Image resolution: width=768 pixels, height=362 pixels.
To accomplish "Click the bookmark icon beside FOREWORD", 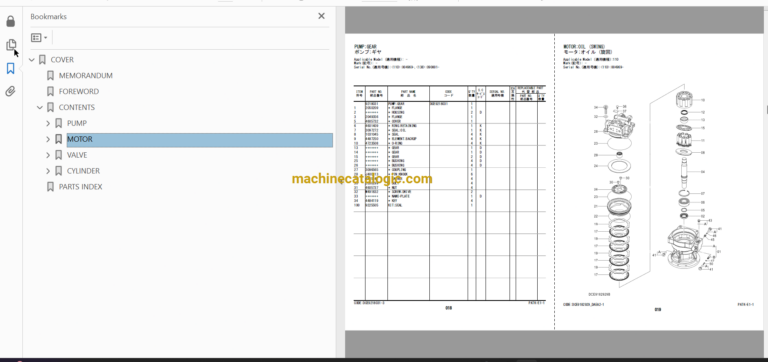I will coord(50,92).
